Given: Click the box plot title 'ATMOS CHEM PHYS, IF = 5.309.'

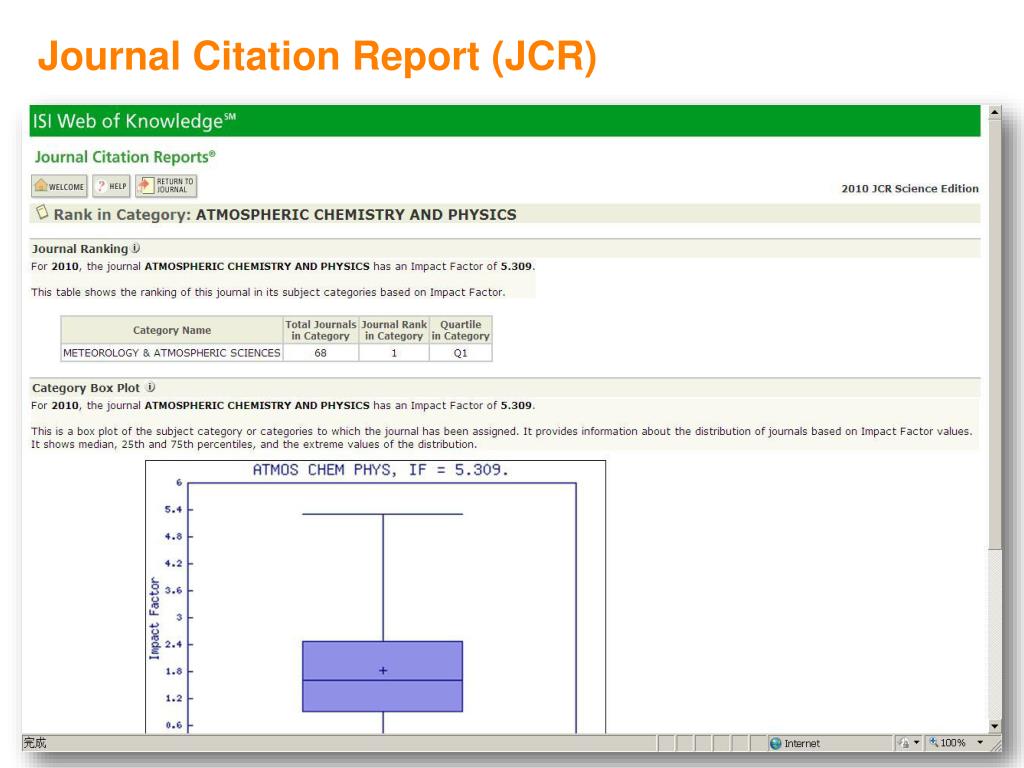Looking at the screenshot, I should [380, 470].
